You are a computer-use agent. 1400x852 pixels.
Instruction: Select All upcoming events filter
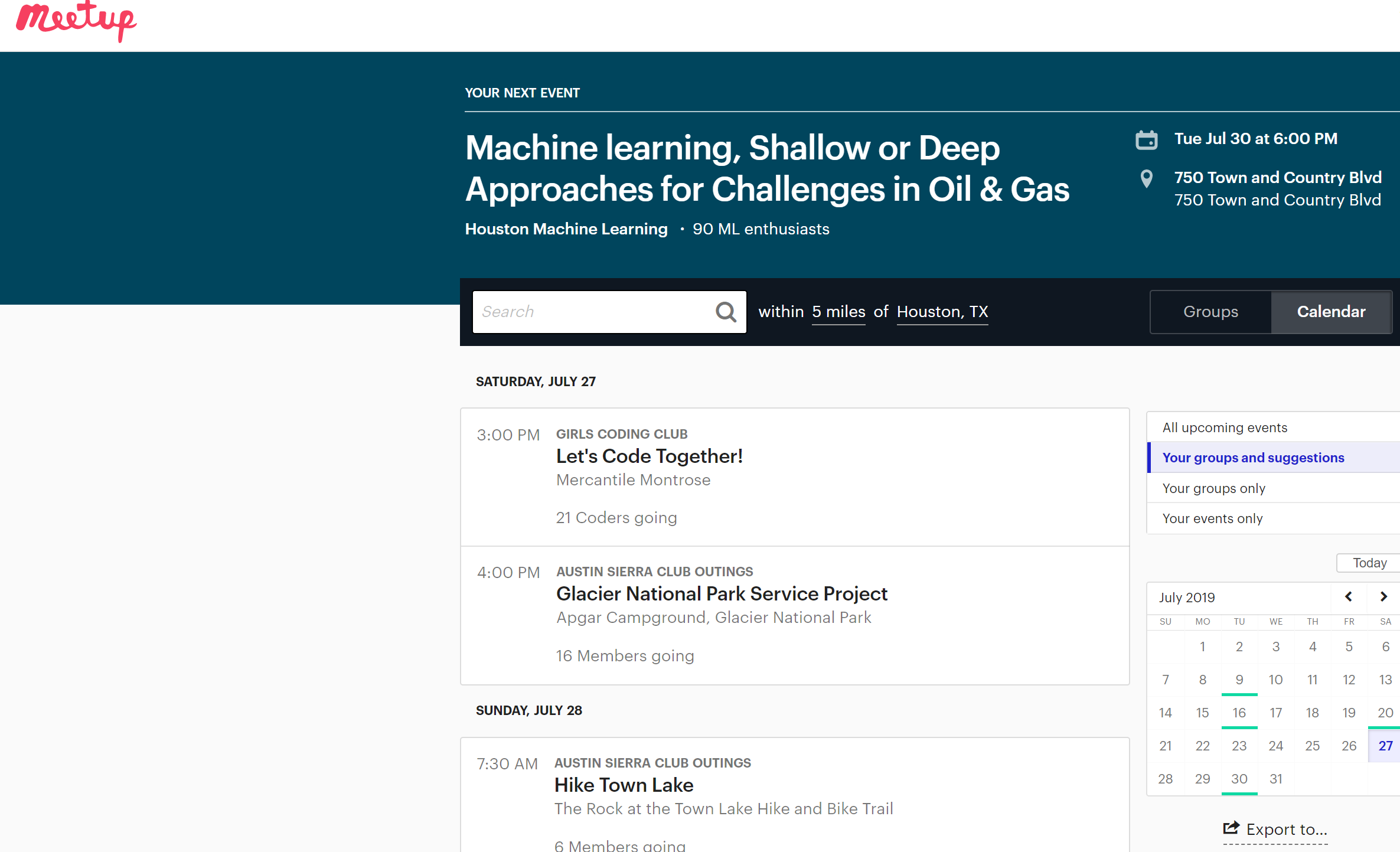tap(1225, 427)
